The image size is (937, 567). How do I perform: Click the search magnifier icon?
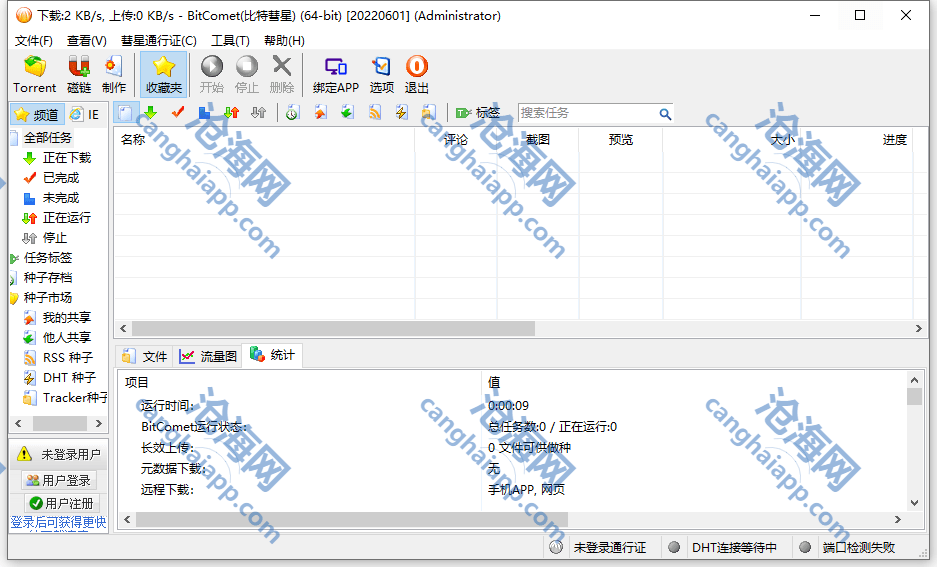(x=665, y=114)
